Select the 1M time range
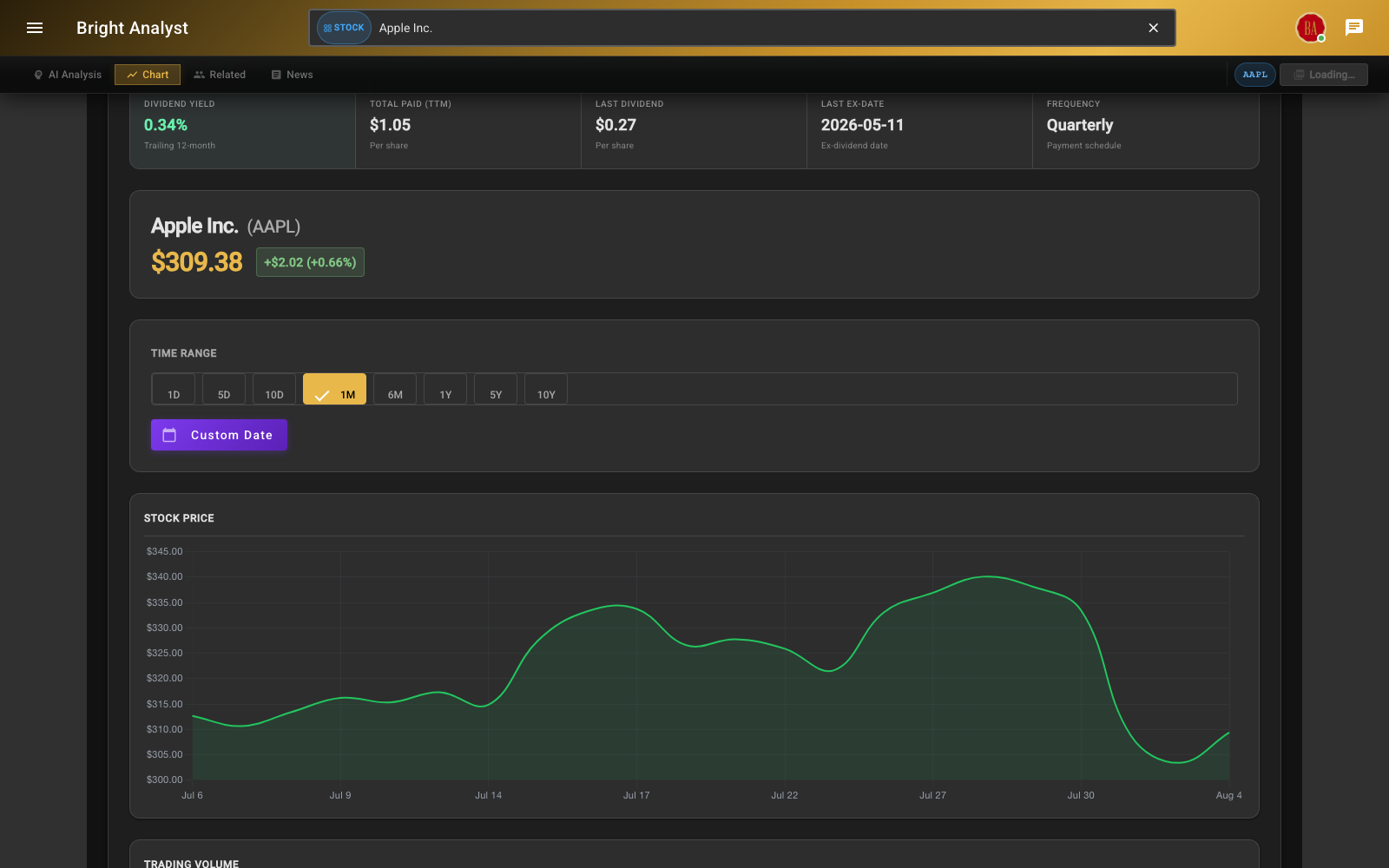 coord(334,390)
